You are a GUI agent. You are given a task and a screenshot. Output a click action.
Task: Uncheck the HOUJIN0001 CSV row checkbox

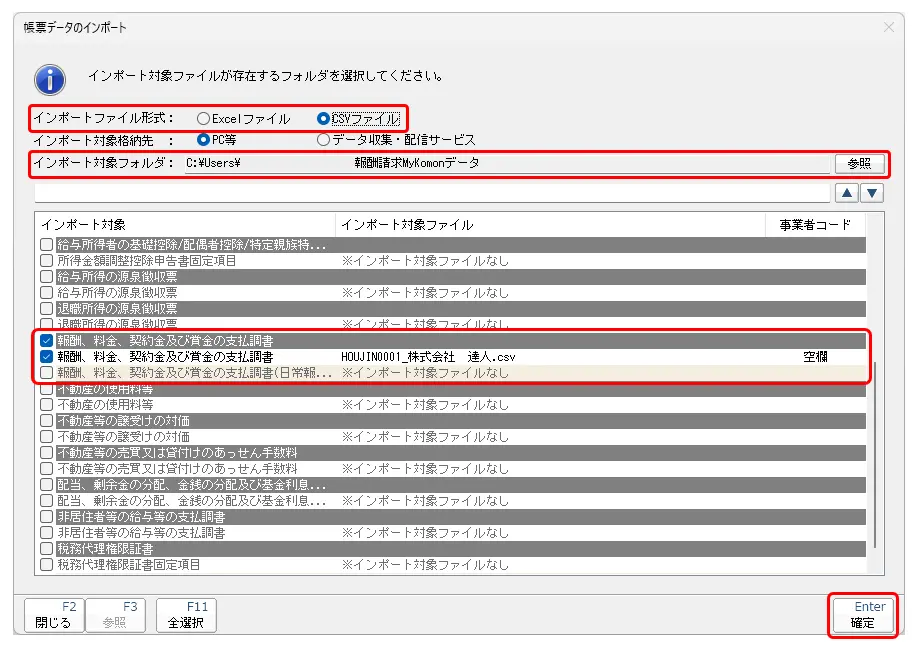pyautogui.click(x=46, y=357)
